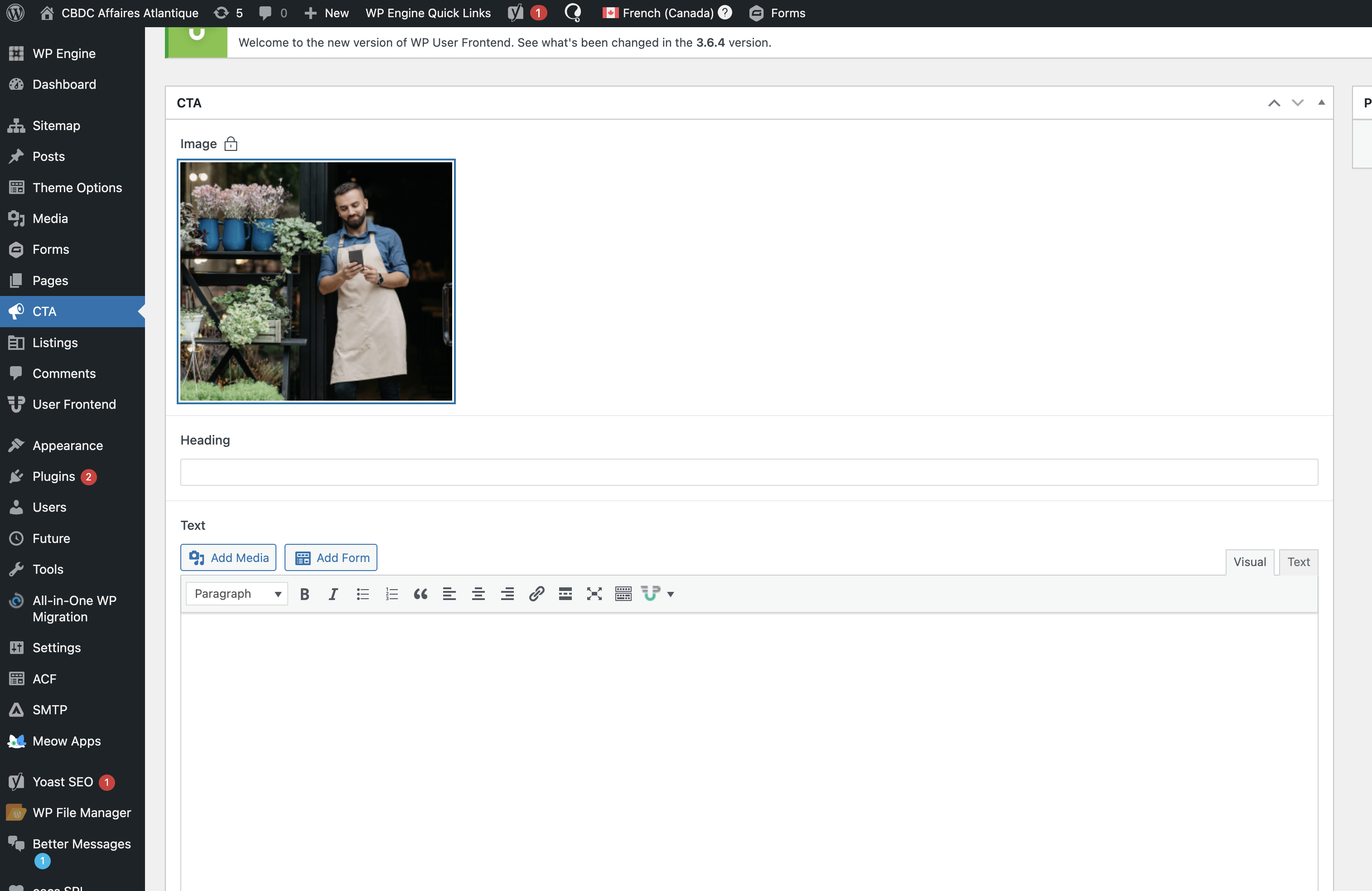The height and width of the screenshot is (891, 1372).
Task: Move the CTA panel down
Action: pyautogui.click(x=1297, y=103)
